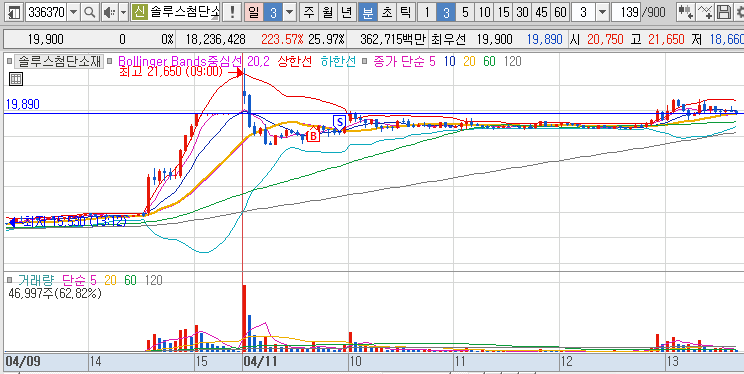Click high price 21,650 in info bar
Image resolution: width=744 pixels, height=374 pixels.
click(666, 40)
